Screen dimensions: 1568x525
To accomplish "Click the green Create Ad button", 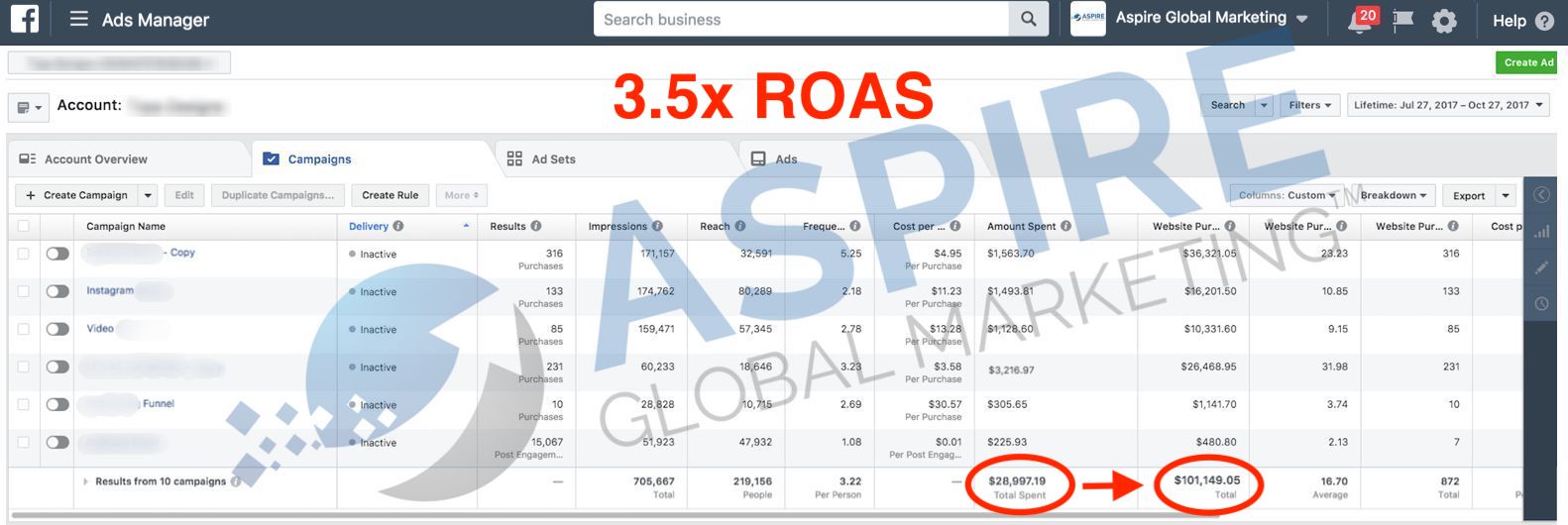I will tap(1526, 62).
